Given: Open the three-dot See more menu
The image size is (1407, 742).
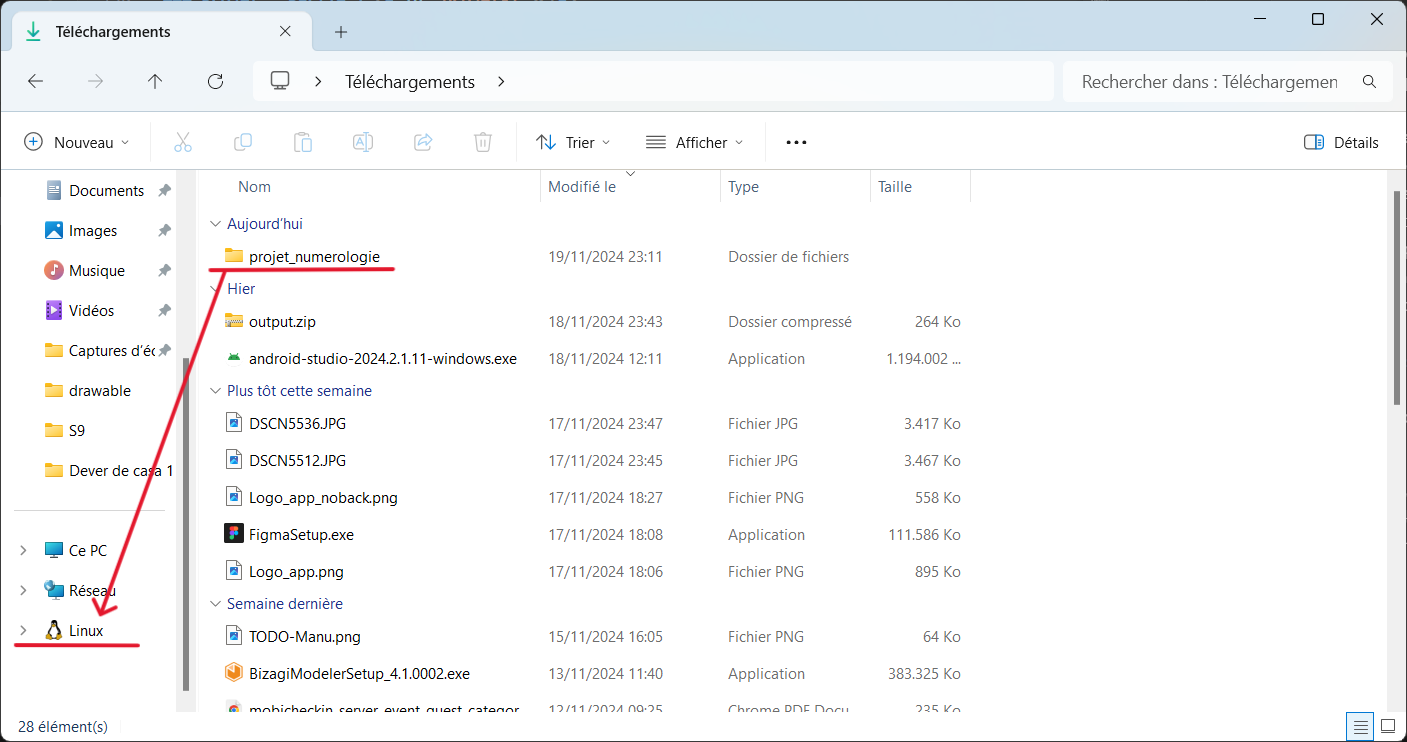Looking at the screenshot, I should pos(796,142).
